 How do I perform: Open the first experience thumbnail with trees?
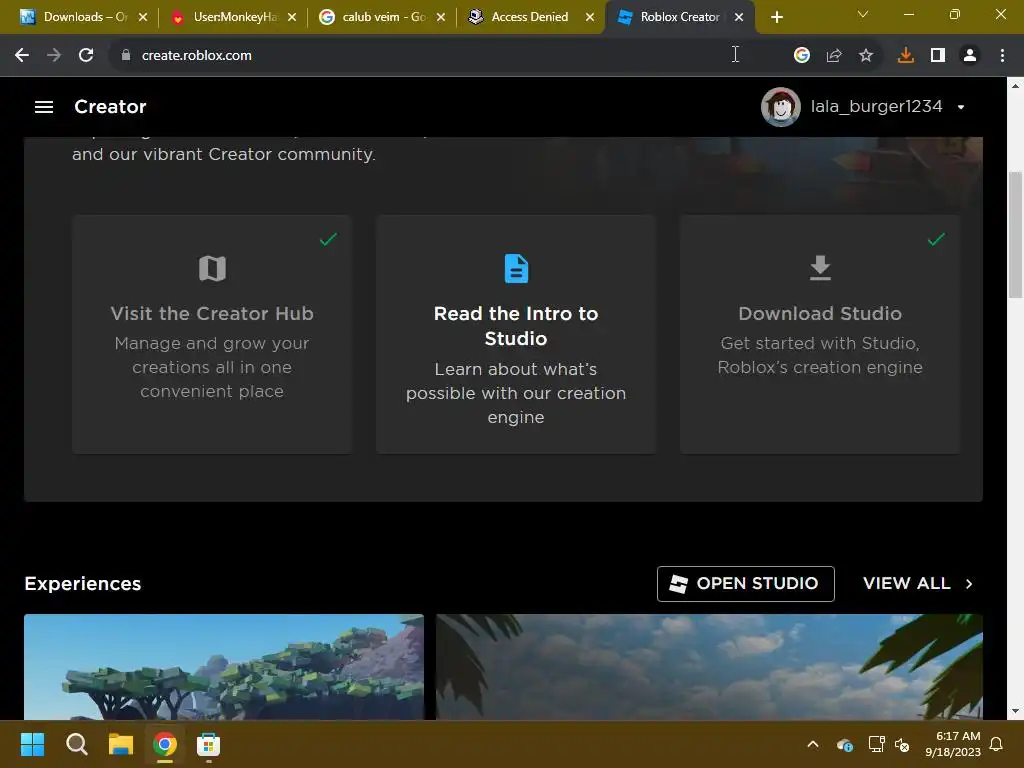224,667
